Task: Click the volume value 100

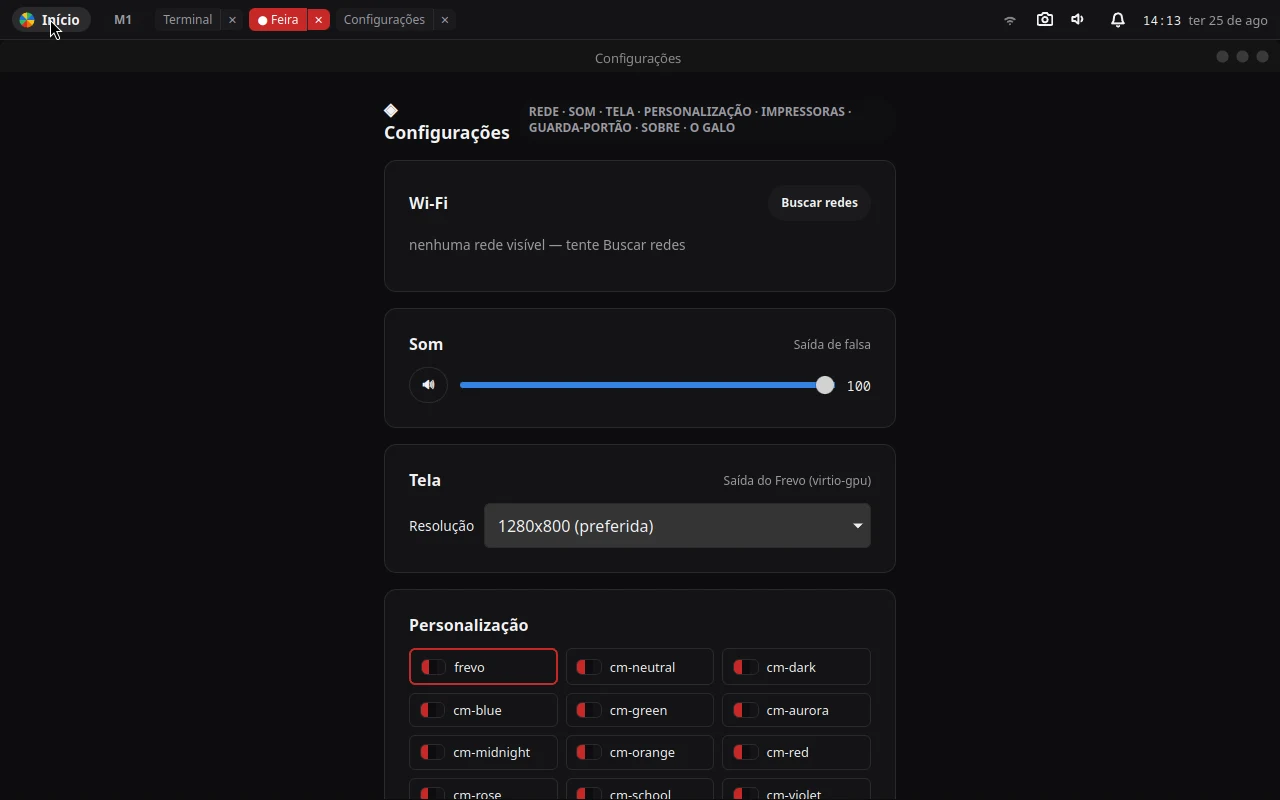Action: [x=859, y=386]
